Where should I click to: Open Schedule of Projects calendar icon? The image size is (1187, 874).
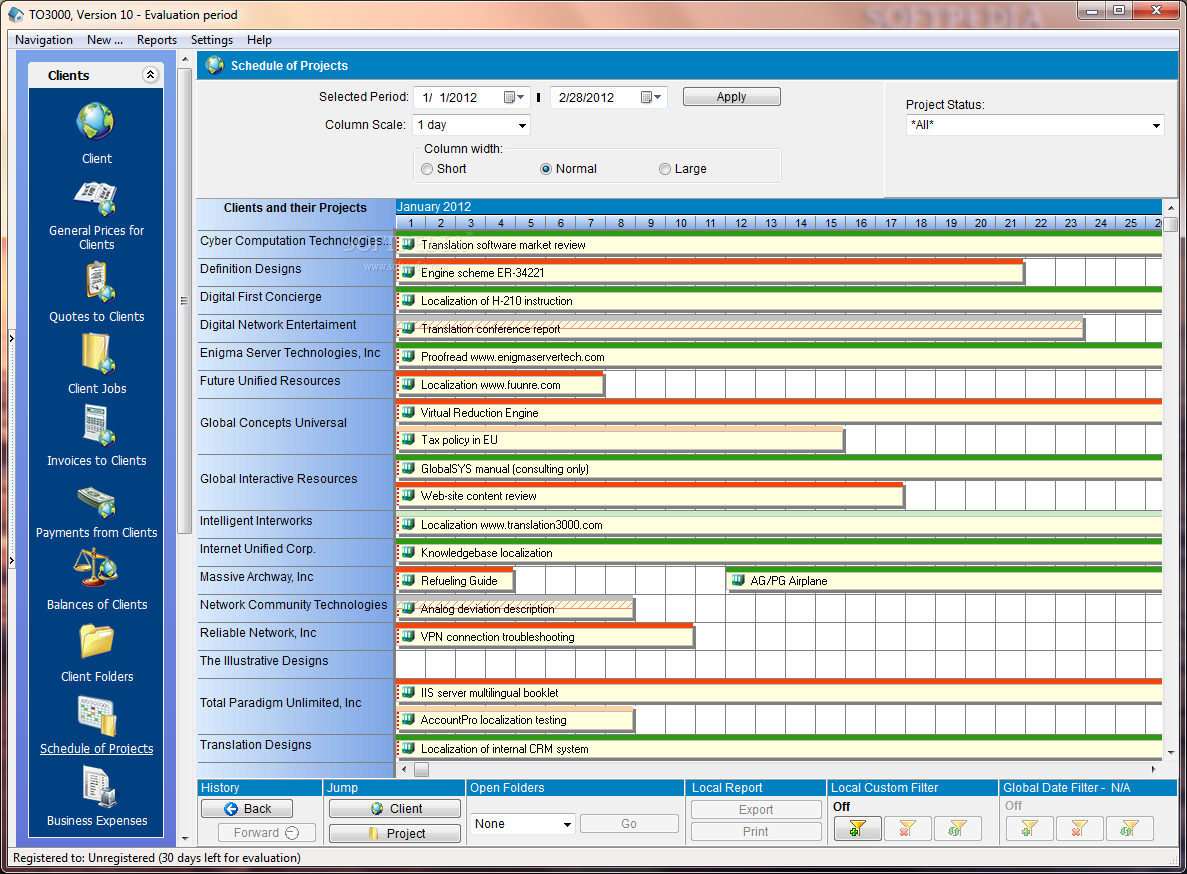97,715
